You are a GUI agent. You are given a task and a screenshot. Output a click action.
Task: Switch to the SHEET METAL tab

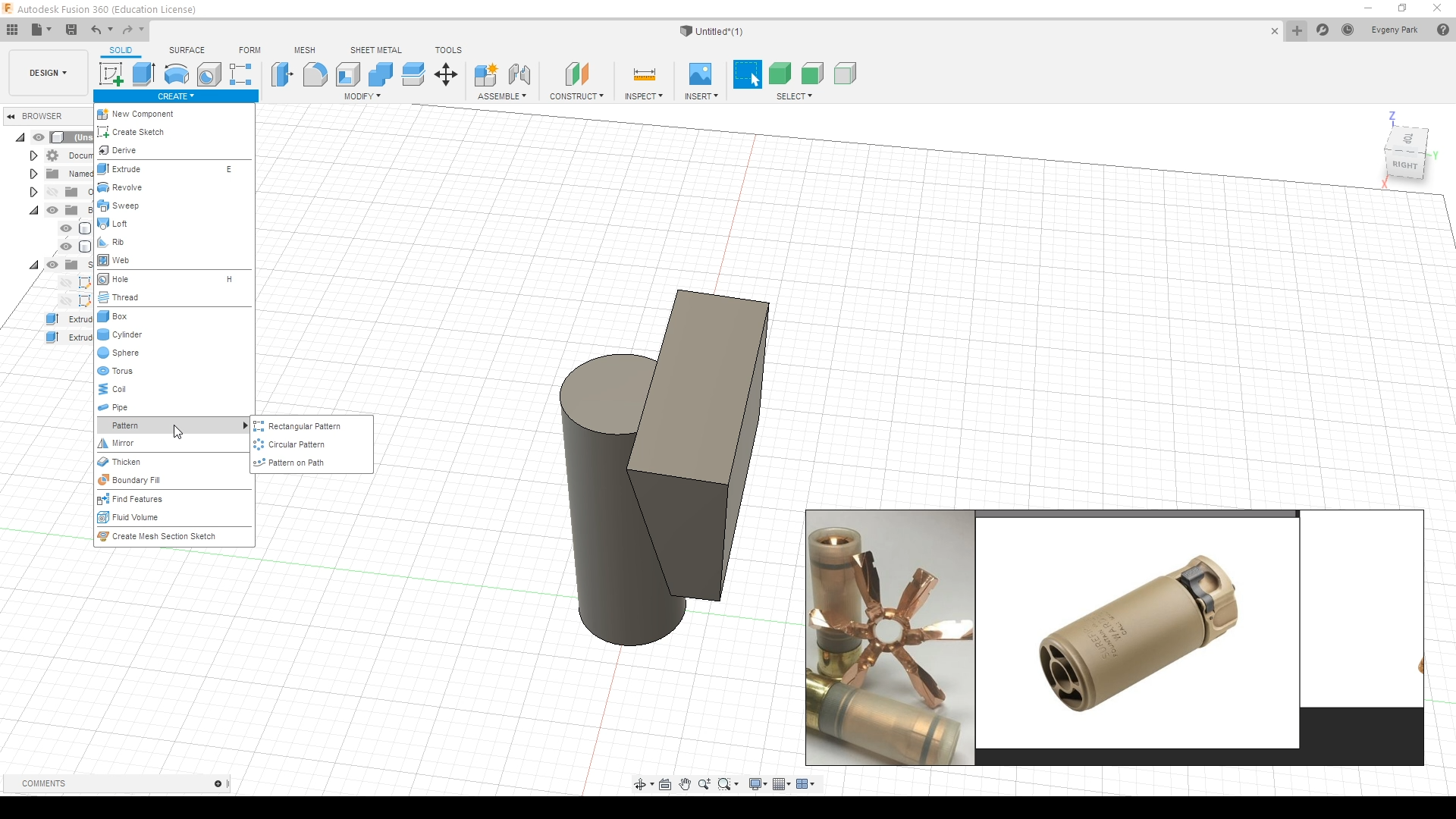pyautogui.click(x=375, y=50)
